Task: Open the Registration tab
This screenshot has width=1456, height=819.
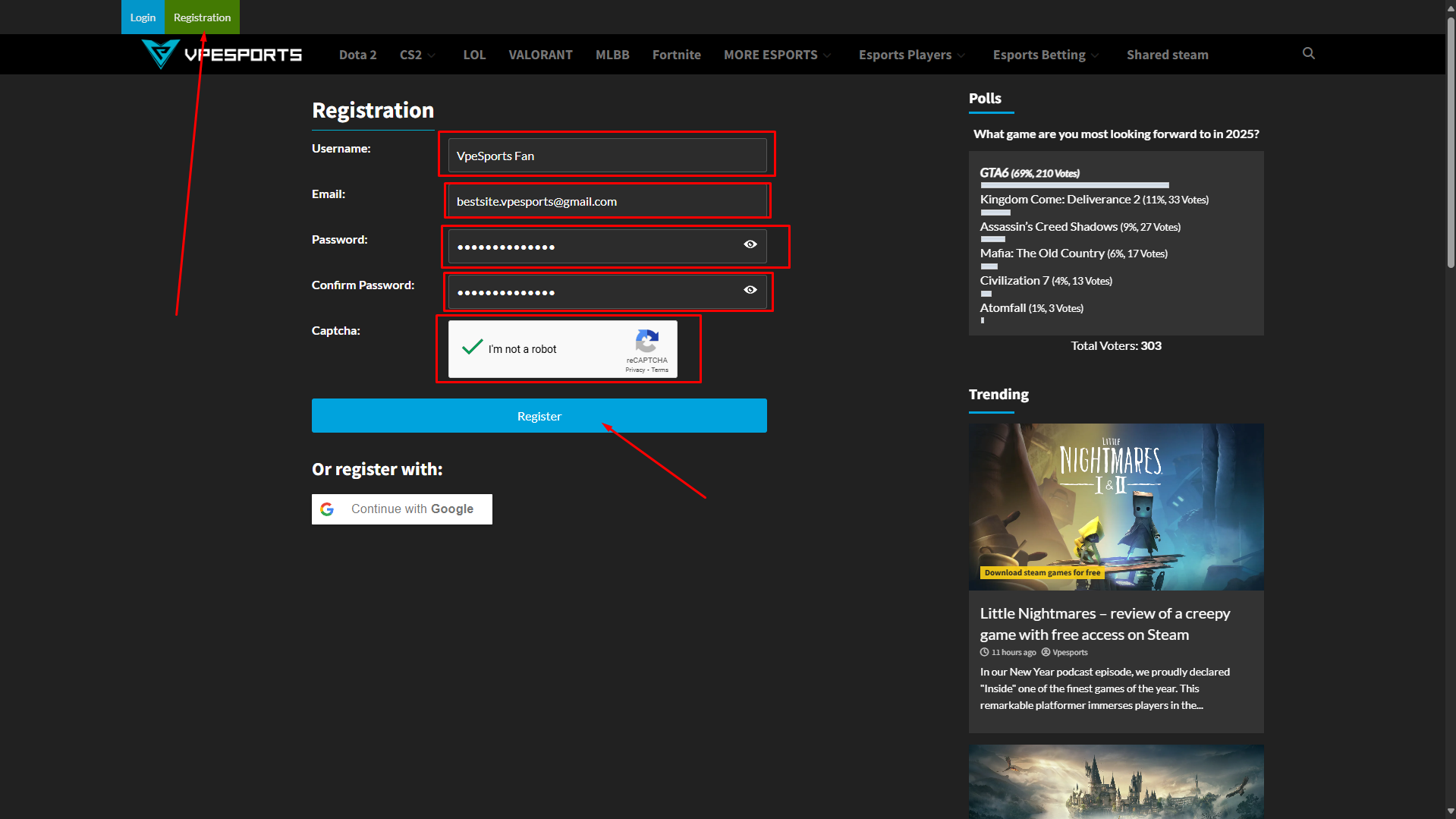Action: coord(202,17)
